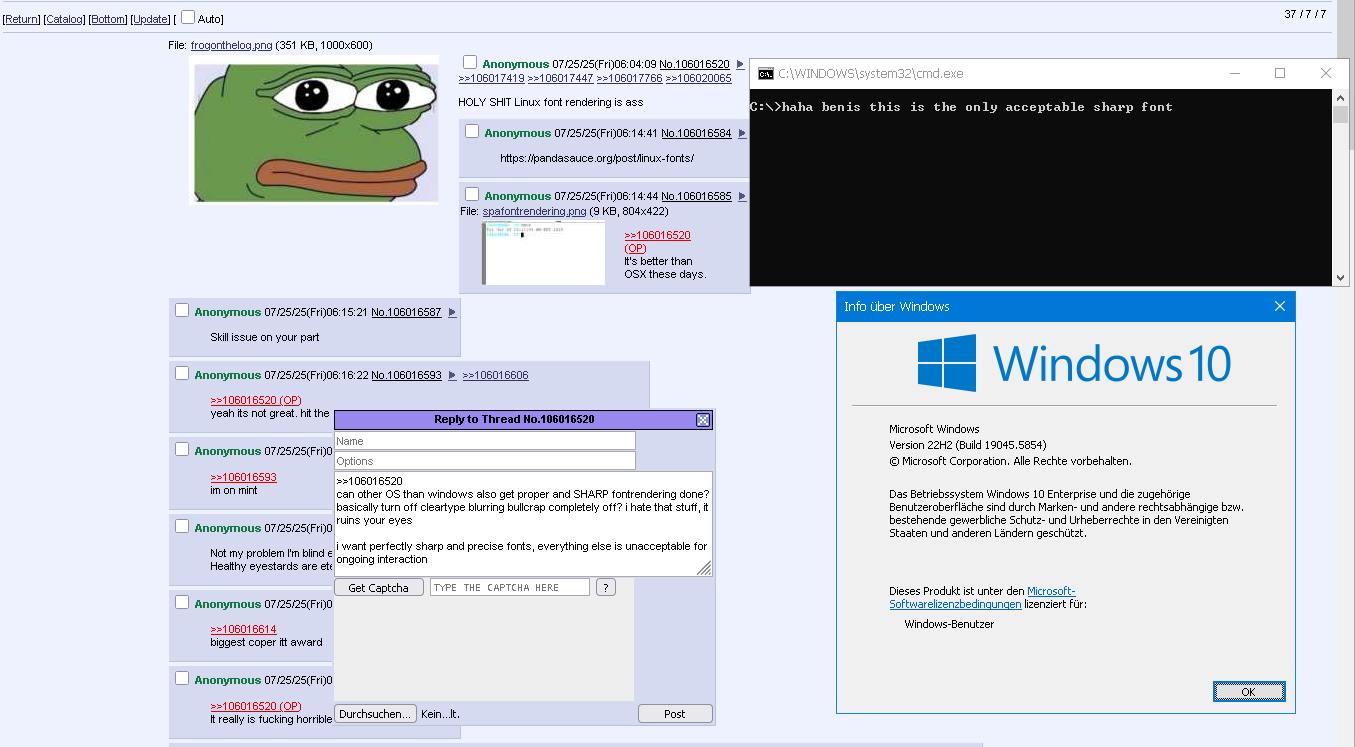Focus the Options field in reply form
The height and width of the screenshot is (747, 1355).
(485, 461)
